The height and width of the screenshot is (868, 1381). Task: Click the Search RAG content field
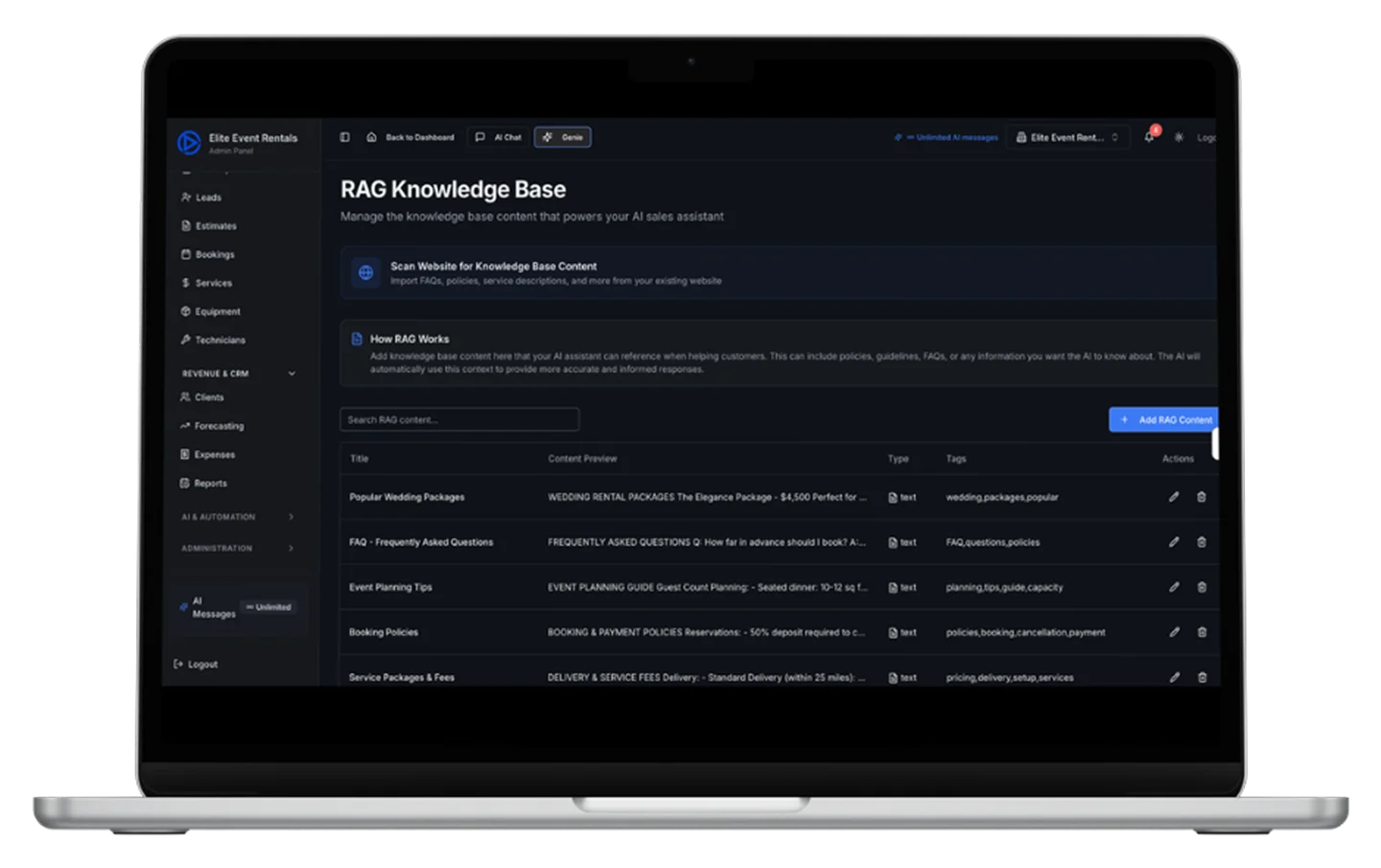coord(459,420)
